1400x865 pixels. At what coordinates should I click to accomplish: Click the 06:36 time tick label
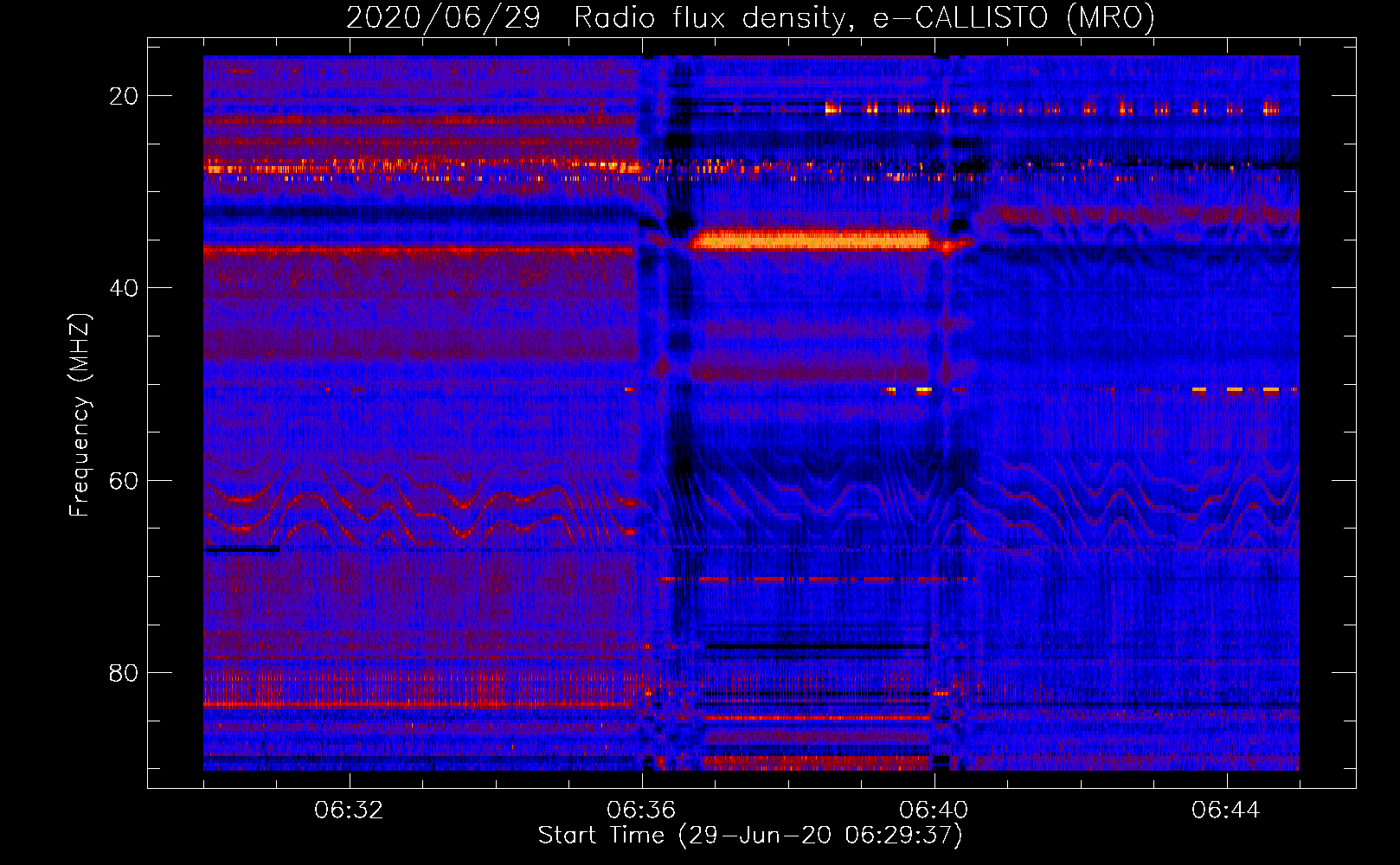641,811
